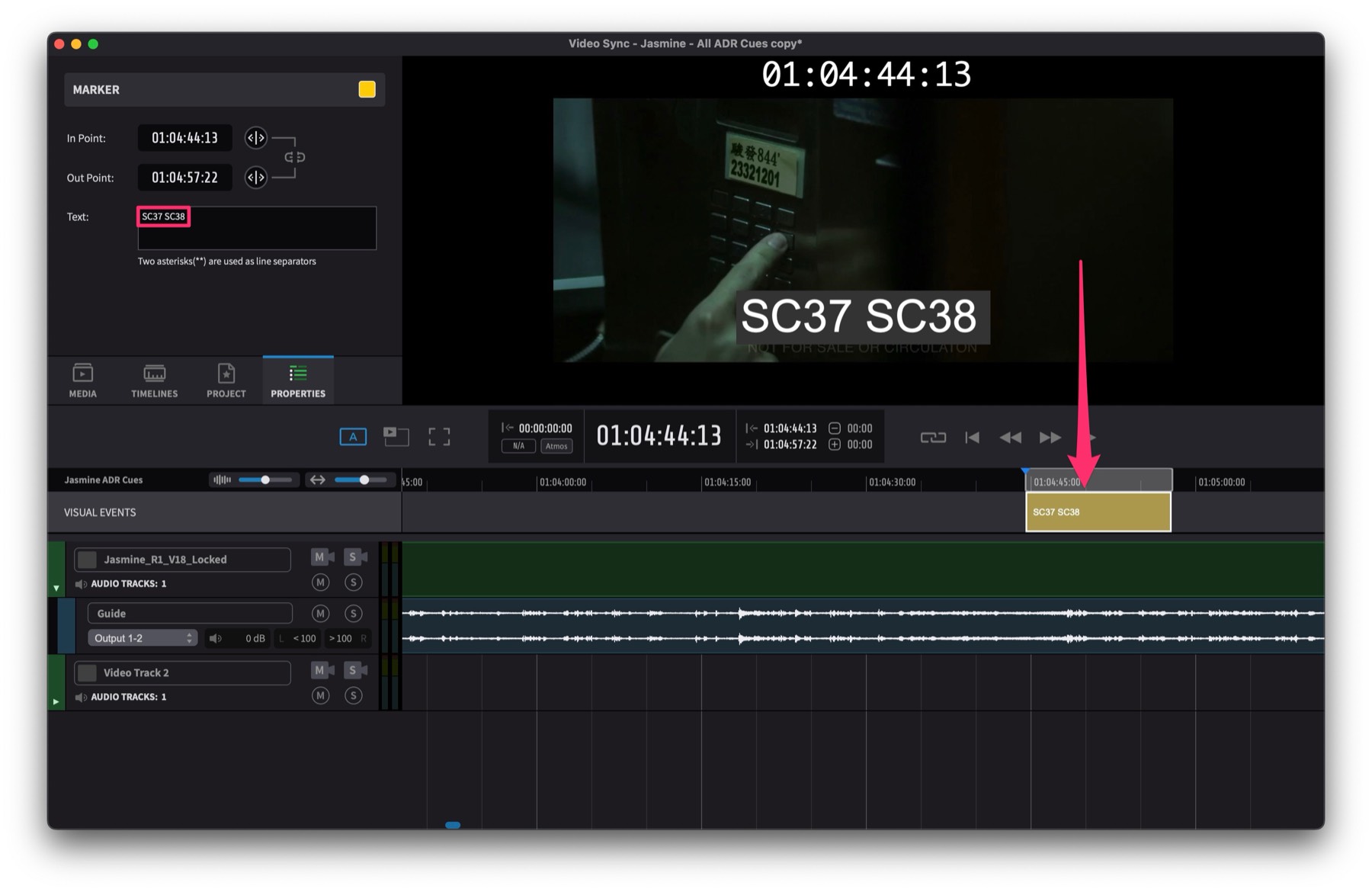Click the N/A format button
The height and width of the screenshot is (892, 1372).
(518, 446)
